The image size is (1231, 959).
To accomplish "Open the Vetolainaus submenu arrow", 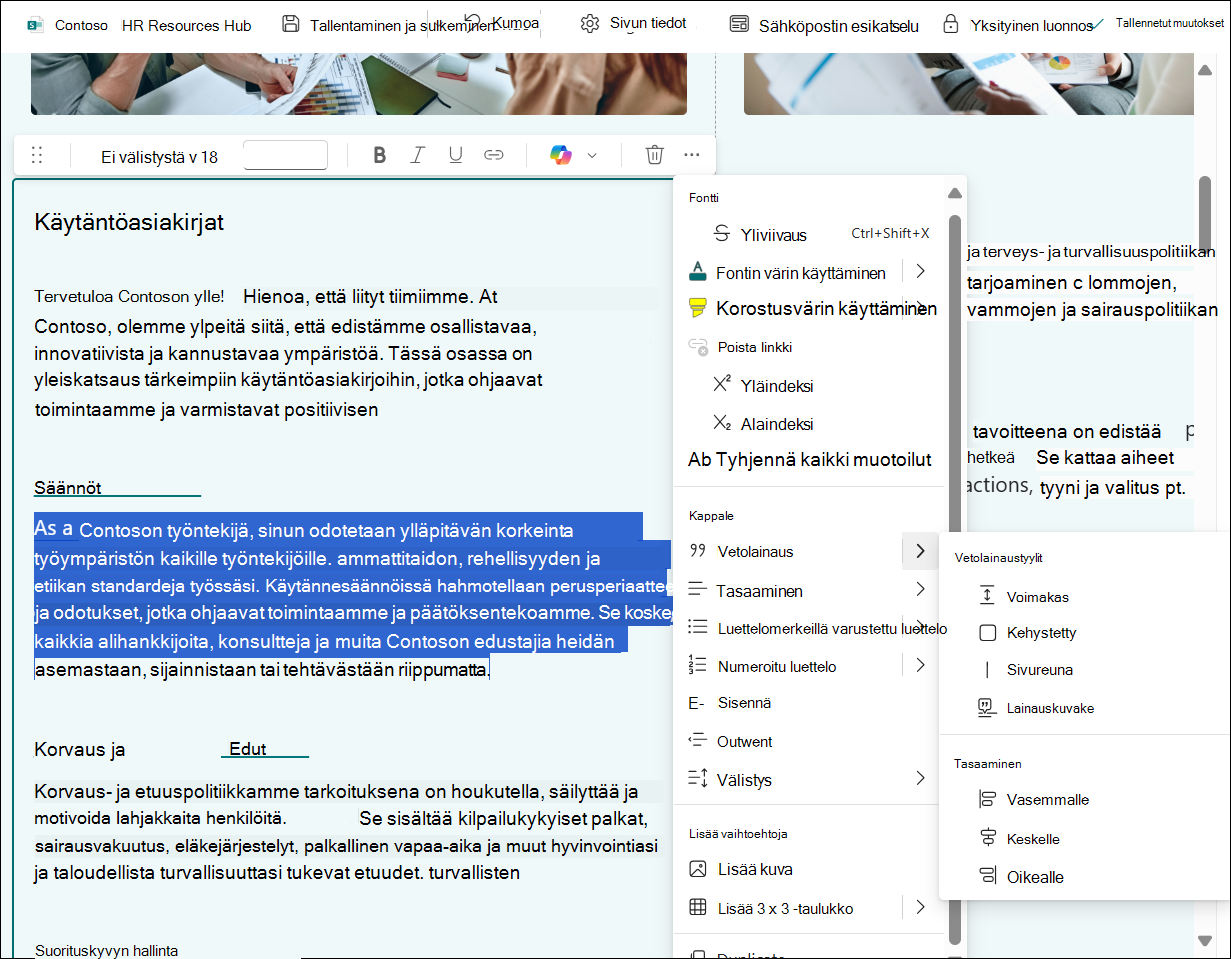I will click(919, 551).
